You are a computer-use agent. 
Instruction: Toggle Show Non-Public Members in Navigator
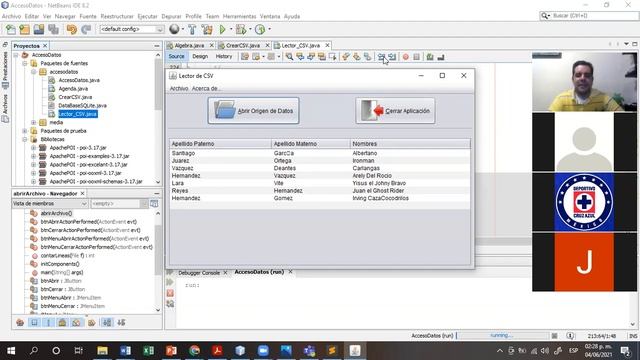coord(62,322)
